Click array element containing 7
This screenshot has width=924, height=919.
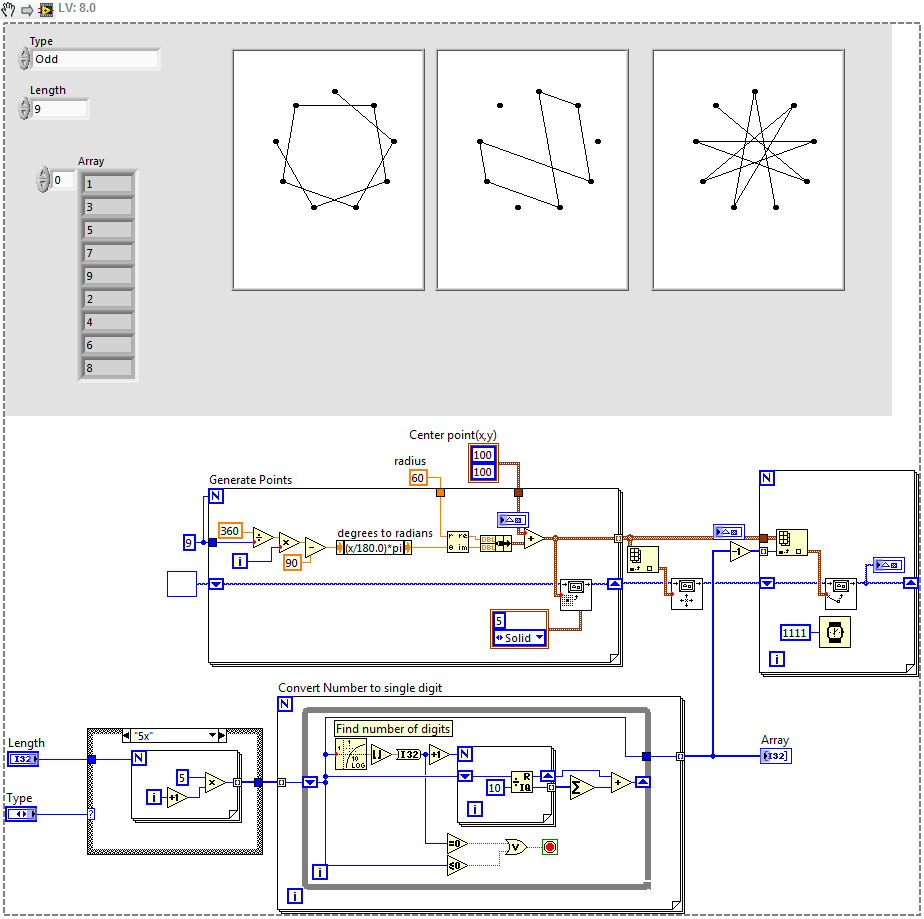(107, 253)
